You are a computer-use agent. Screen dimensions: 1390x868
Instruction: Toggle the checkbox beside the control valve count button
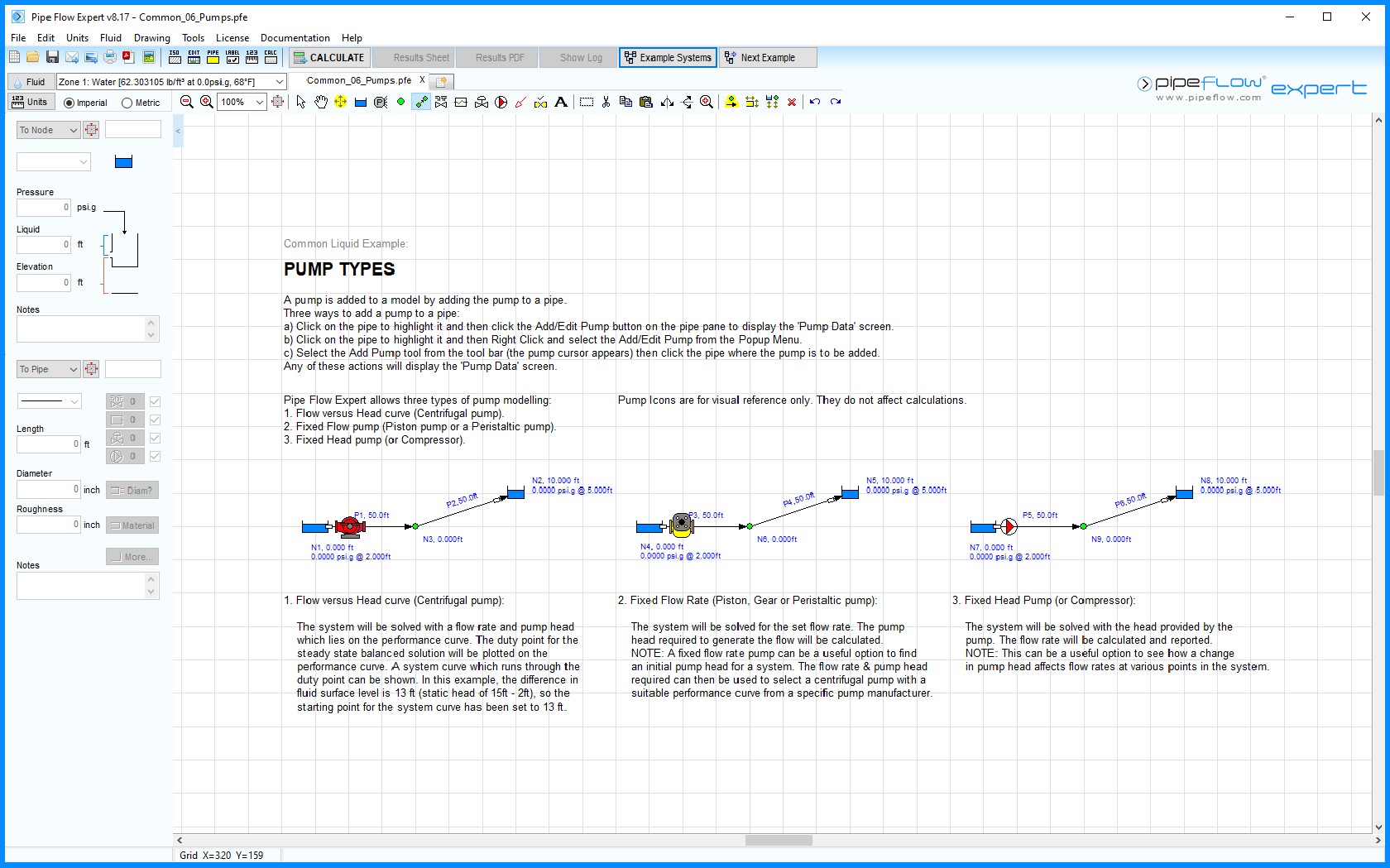tap(155, 438)
